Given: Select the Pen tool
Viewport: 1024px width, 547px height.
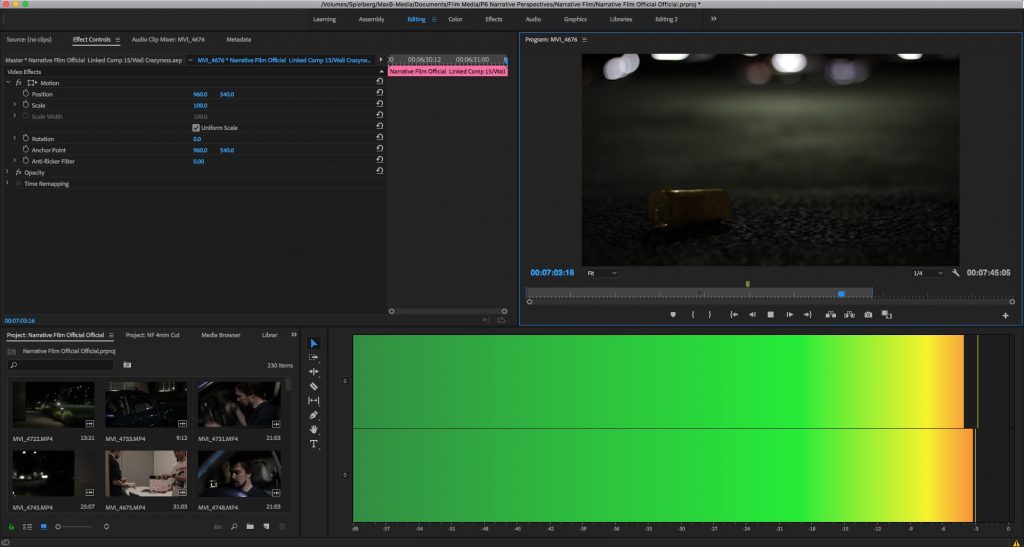Looking at the screenshot, I should pyautogui.click(x=314, y=414).
